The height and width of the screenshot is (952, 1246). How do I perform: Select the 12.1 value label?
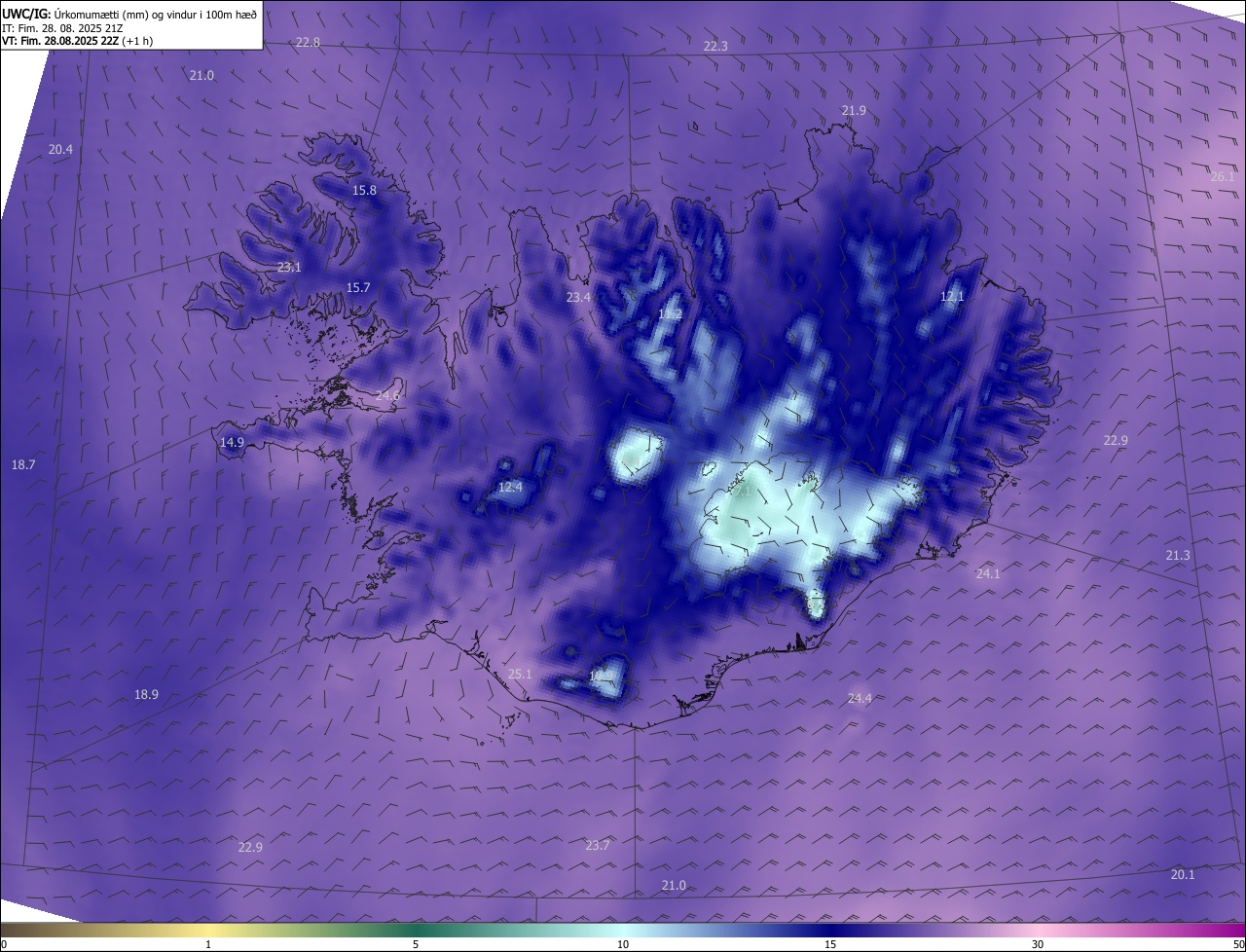(952, 296)
